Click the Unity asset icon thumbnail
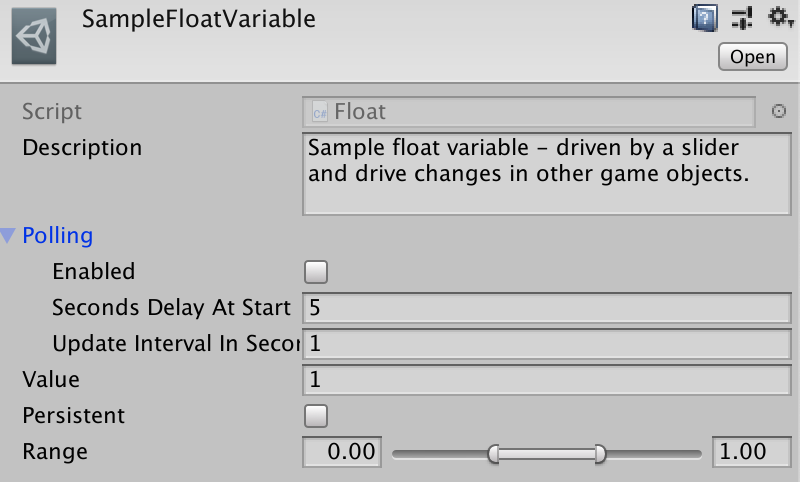This screenshot has height=482, width=800. 34,36
